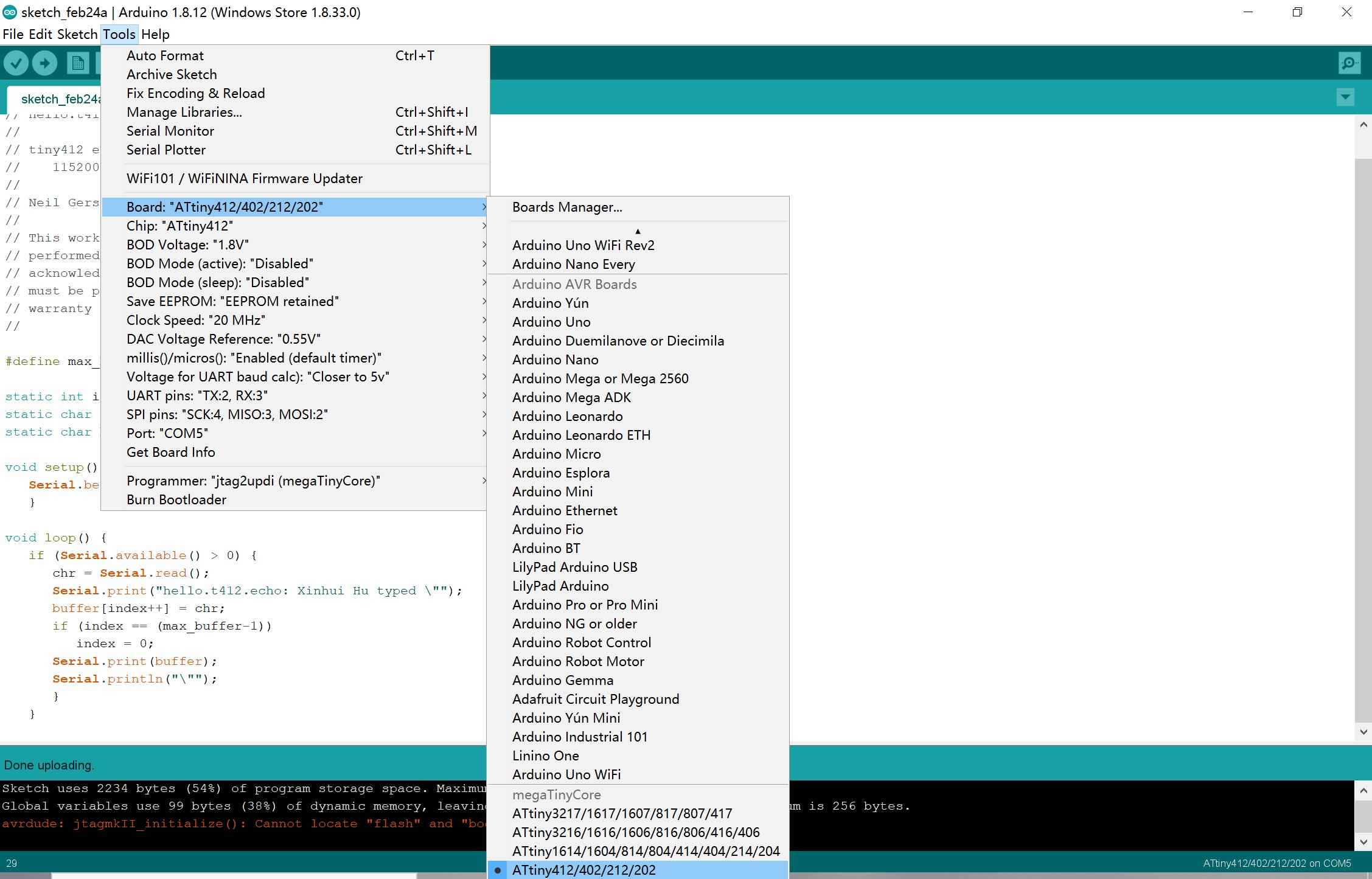Expand Voltage for UART baud calc submenu
This screenshot has width=1372, height=879.
[x=295, y=377]
